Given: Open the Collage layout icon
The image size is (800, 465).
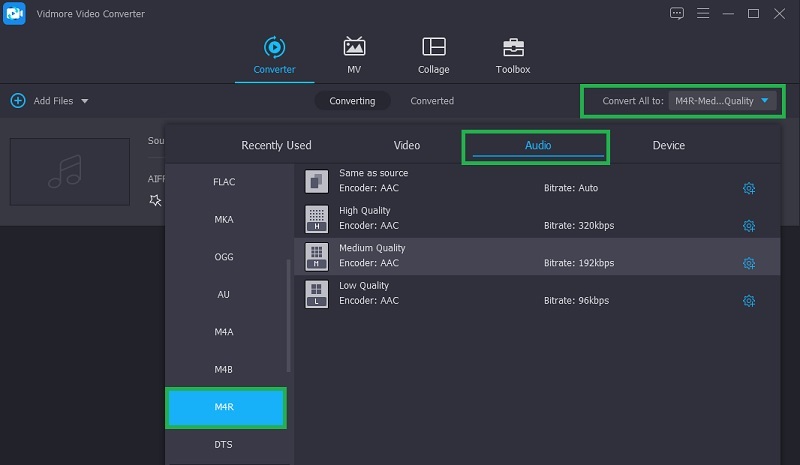Looking at the screenshot, I should (433, 47).
